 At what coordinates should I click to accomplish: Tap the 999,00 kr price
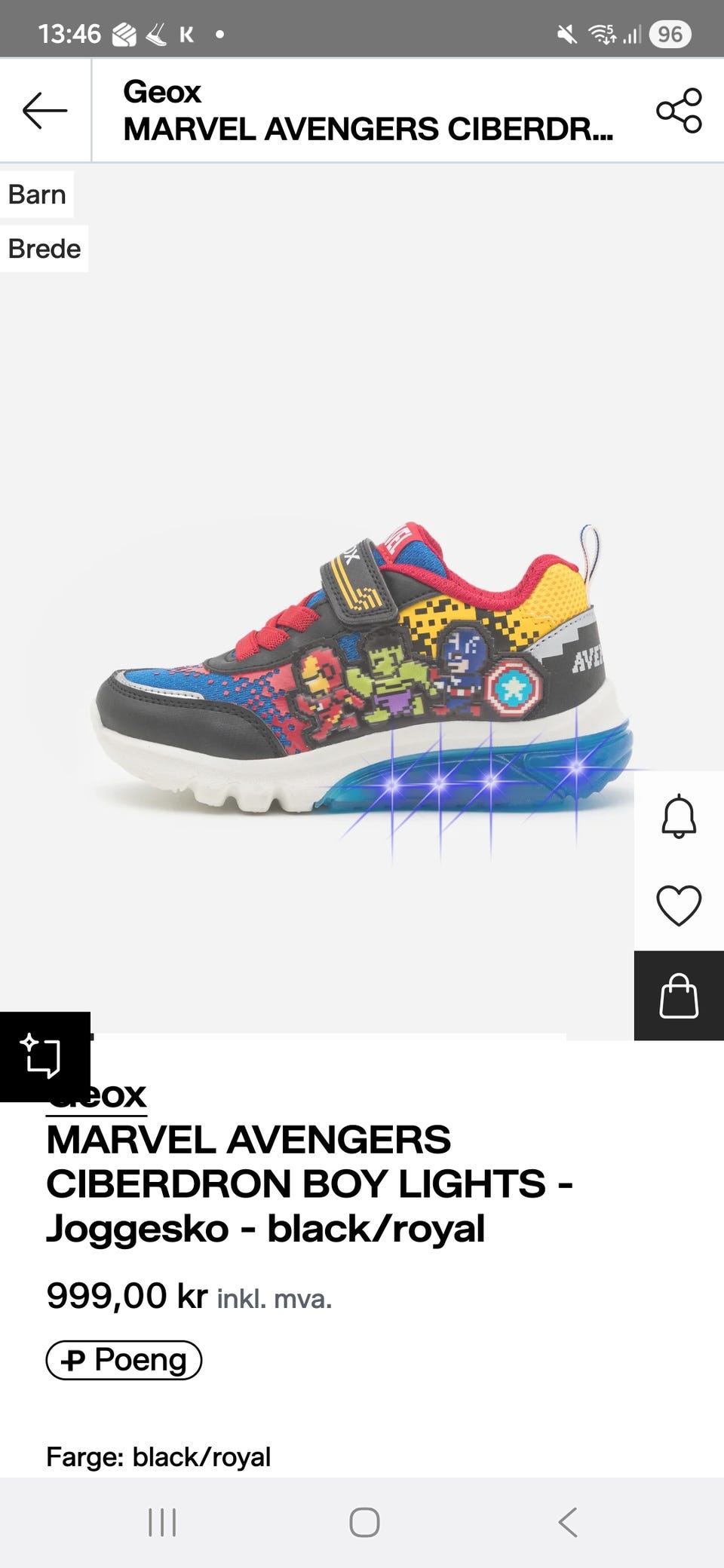[127, 1296]
